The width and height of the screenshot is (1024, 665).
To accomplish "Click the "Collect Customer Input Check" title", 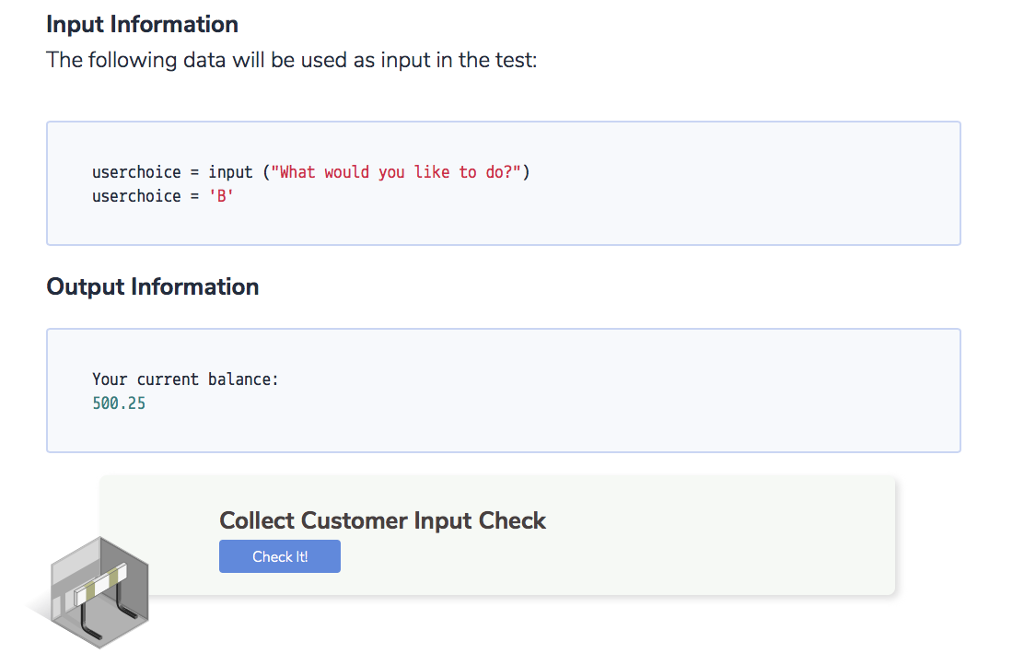I will click(x=383, y=520).
